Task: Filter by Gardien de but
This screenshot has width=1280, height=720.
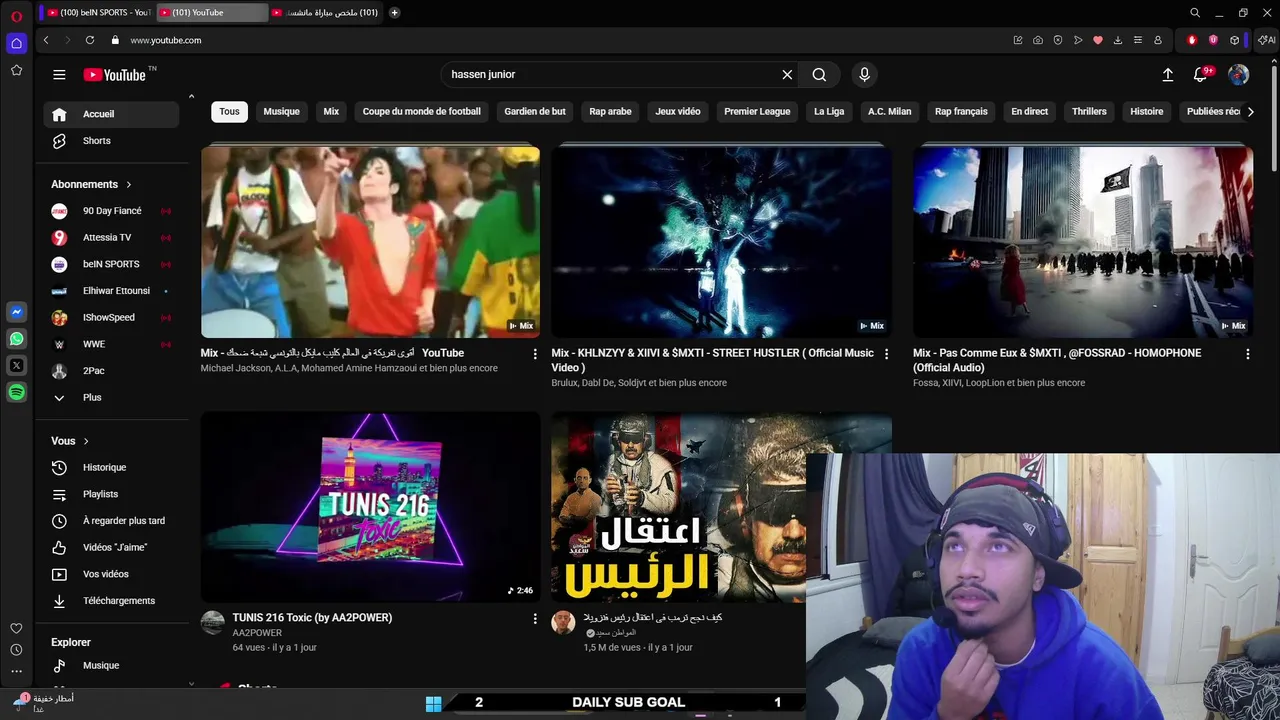Action: 535,112
